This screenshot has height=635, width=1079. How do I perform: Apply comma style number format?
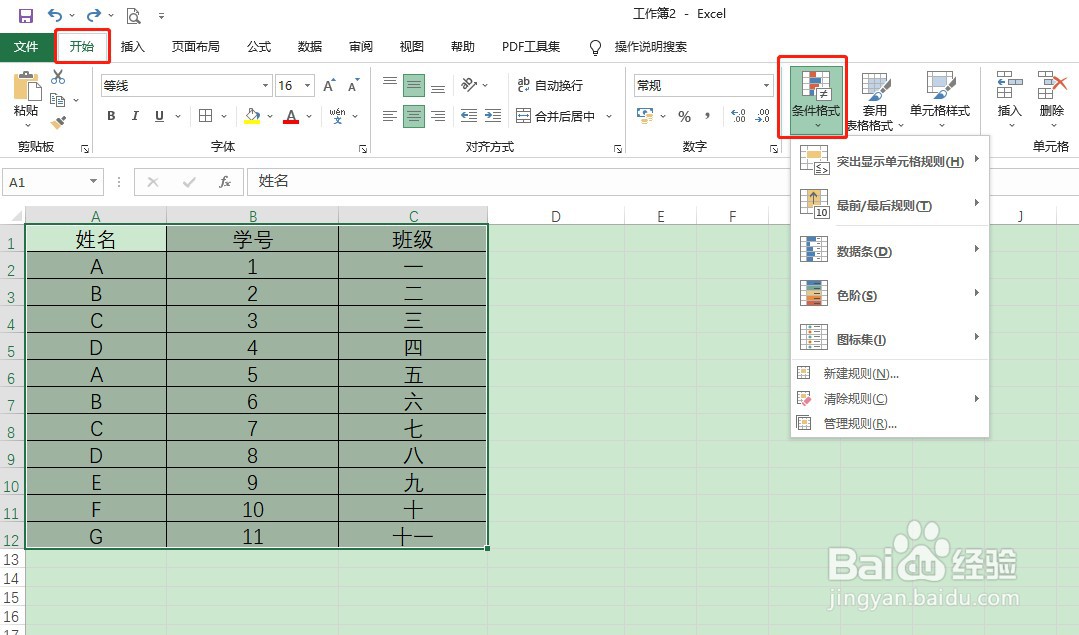(707, 116)
